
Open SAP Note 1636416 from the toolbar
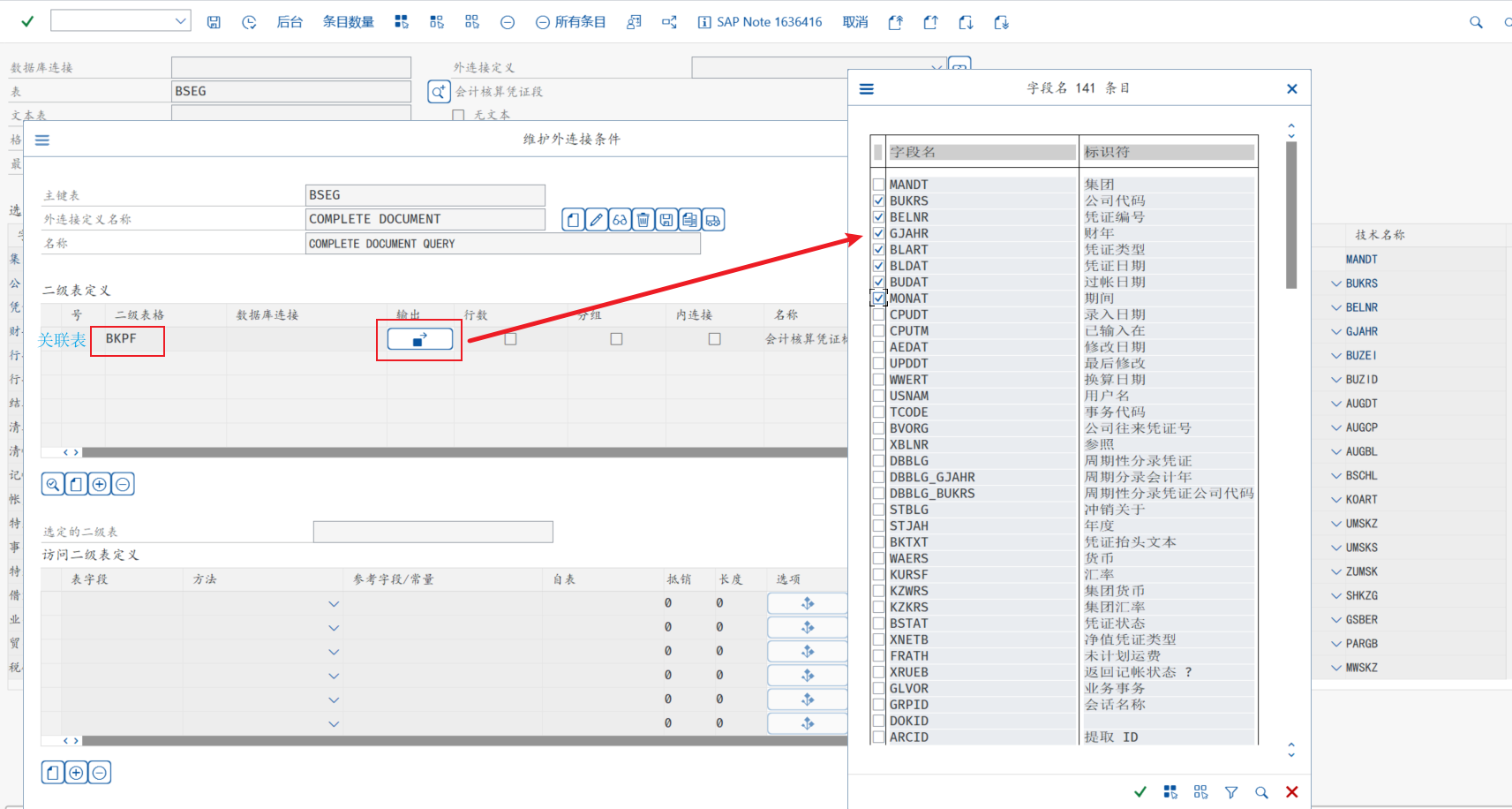tap(760, 22)
